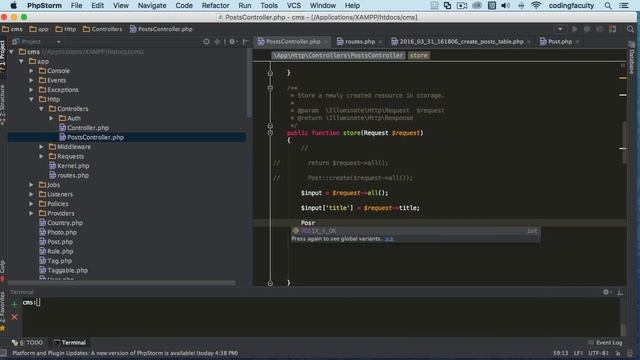
Task: Click the volume icon in menu bar
Action: [x=505, y=5]
